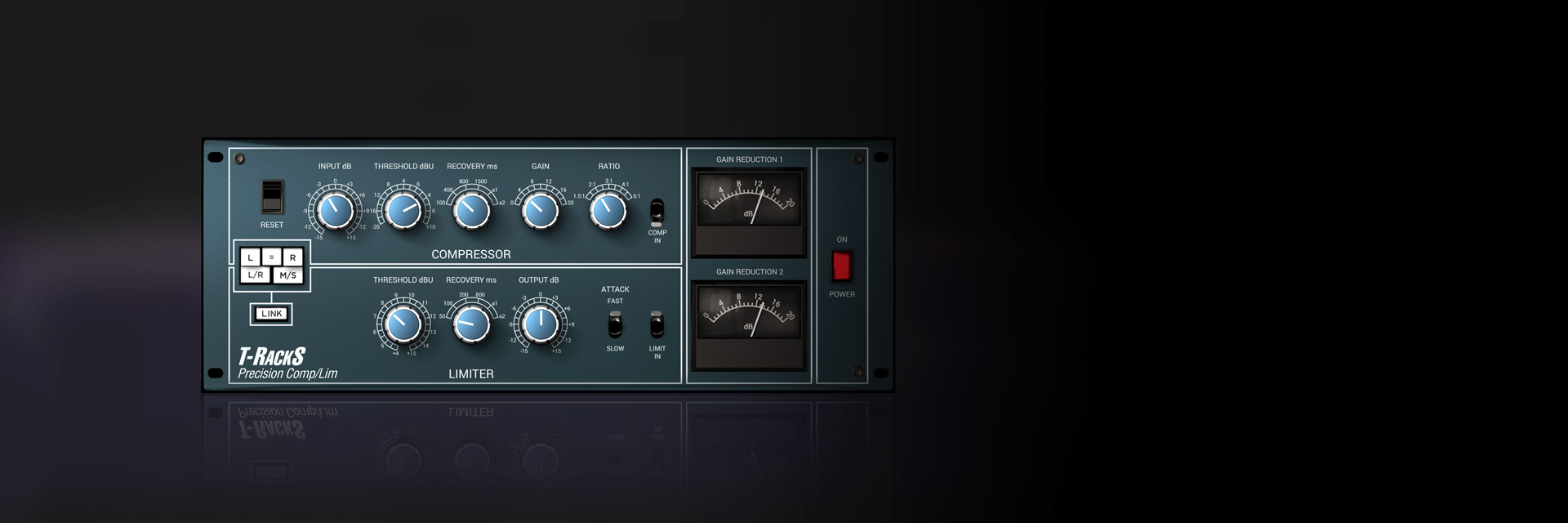Select the R channel button
Screen dimensions: 1568x523
point(292,257)
